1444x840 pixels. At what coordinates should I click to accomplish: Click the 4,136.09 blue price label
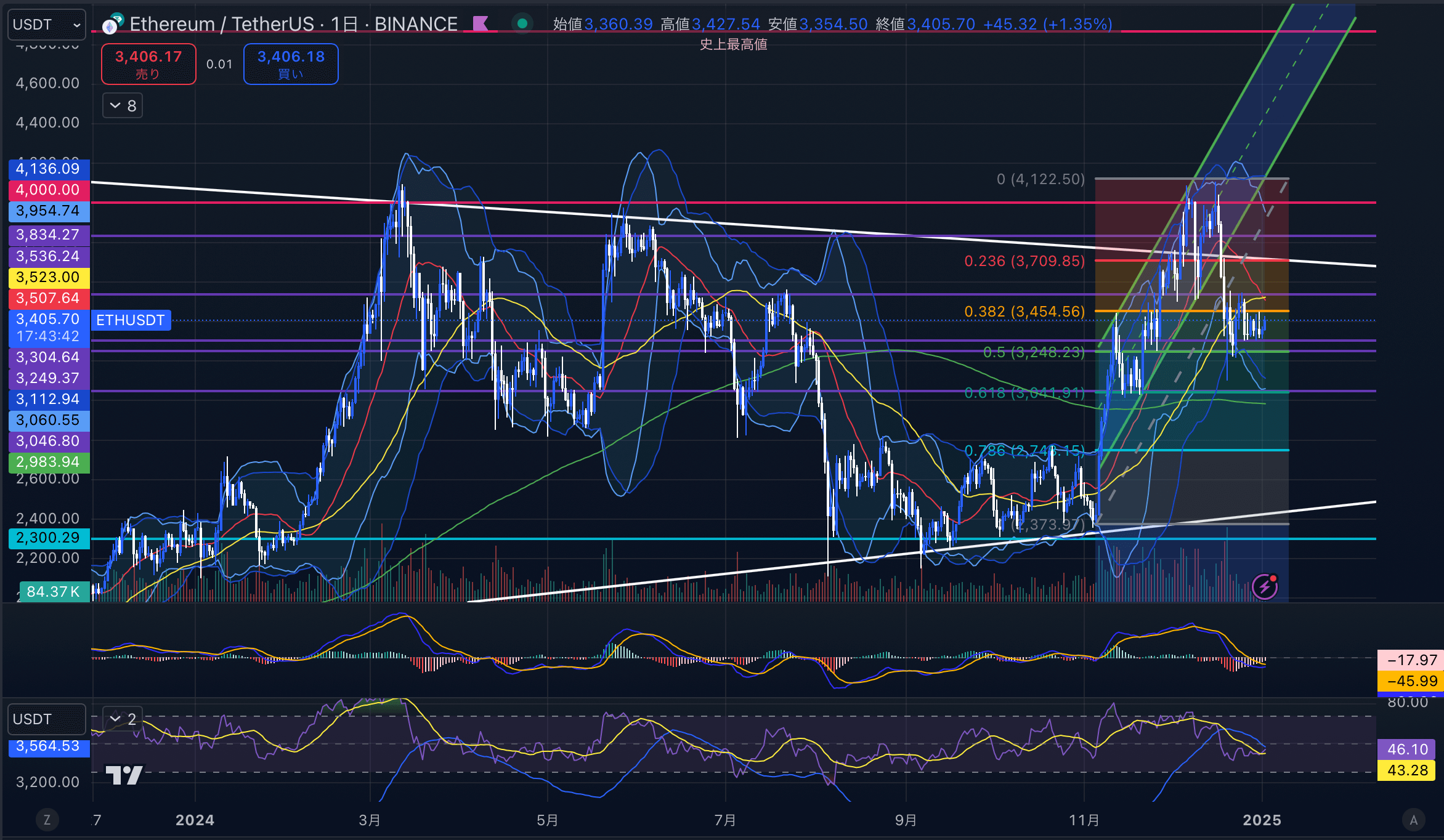[49, 169]
